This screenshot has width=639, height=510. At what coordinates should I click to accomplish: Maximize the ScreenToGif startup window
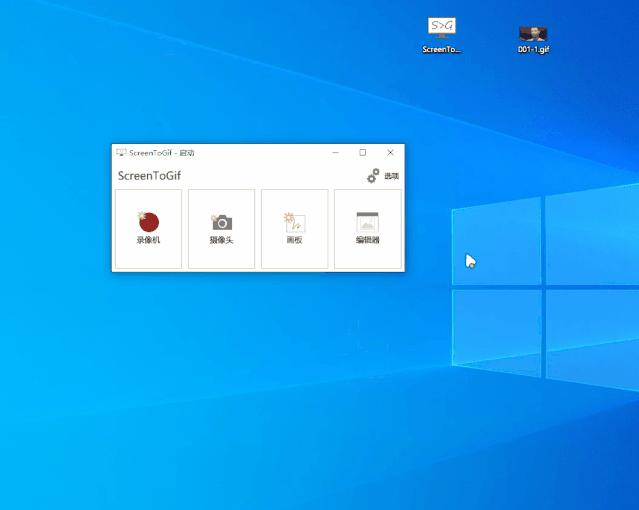[362, 153]
